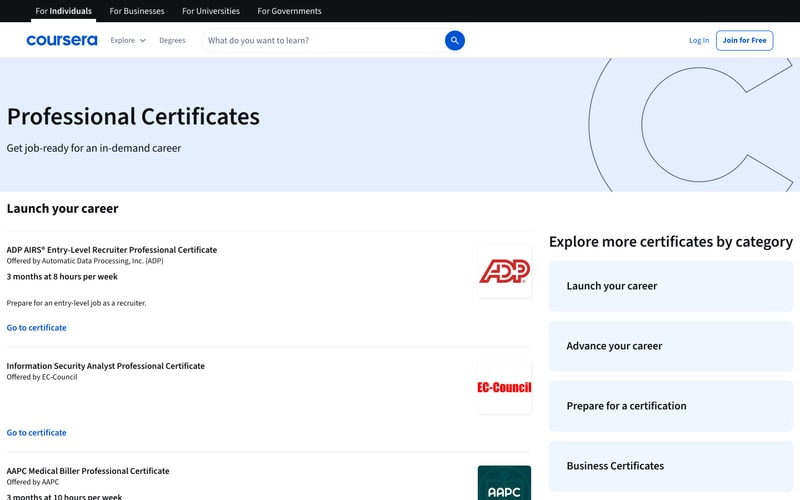Expand the Explore dropdown menu
This screenshot has height=500, width=800.
tap(128, 40)
